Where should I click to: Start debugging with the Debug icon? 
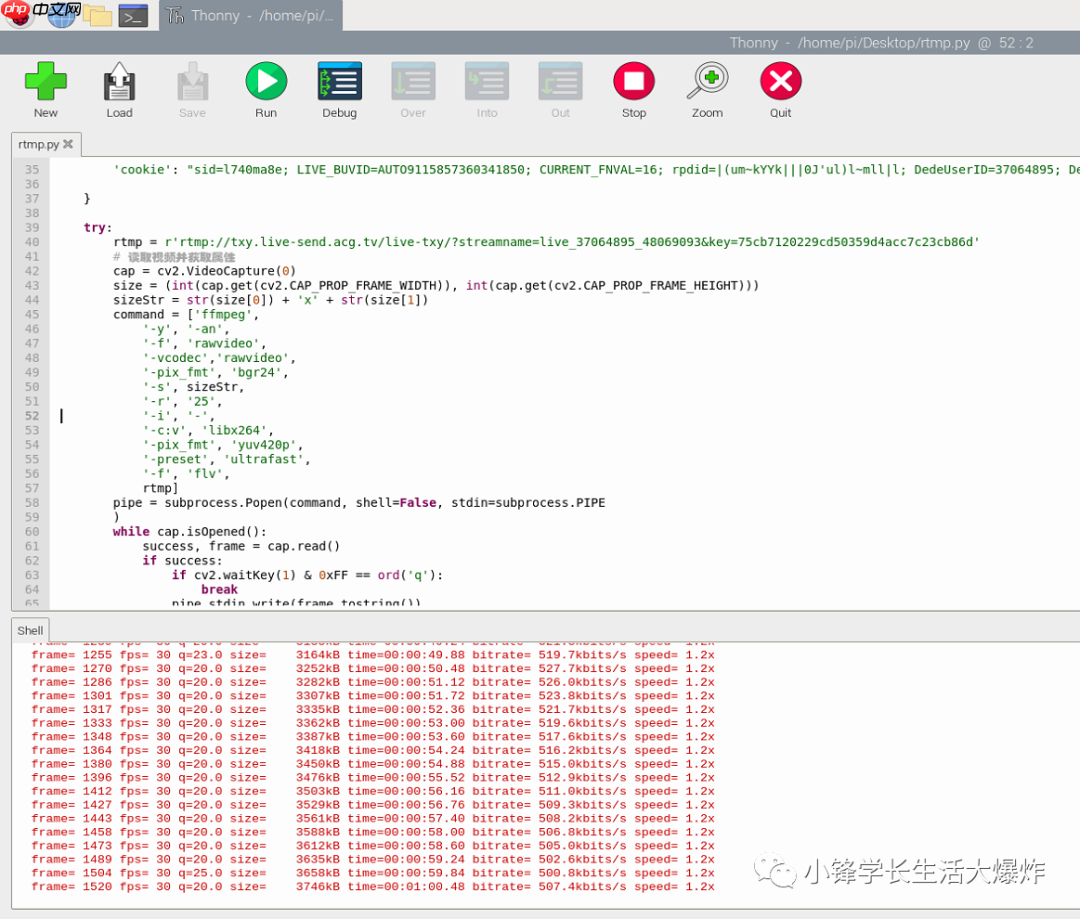pyautogui.click(x=339, y=81)
